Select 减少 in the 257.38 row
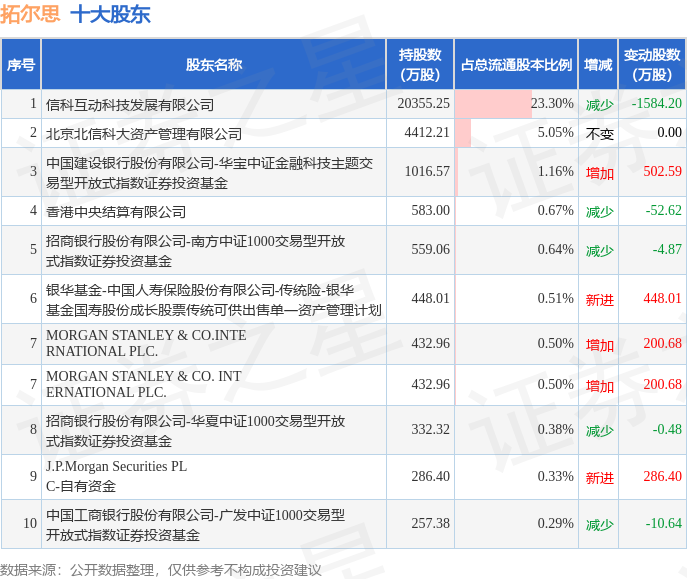The height and width of the screenshot is (579, 687). [x=599, y=525]
